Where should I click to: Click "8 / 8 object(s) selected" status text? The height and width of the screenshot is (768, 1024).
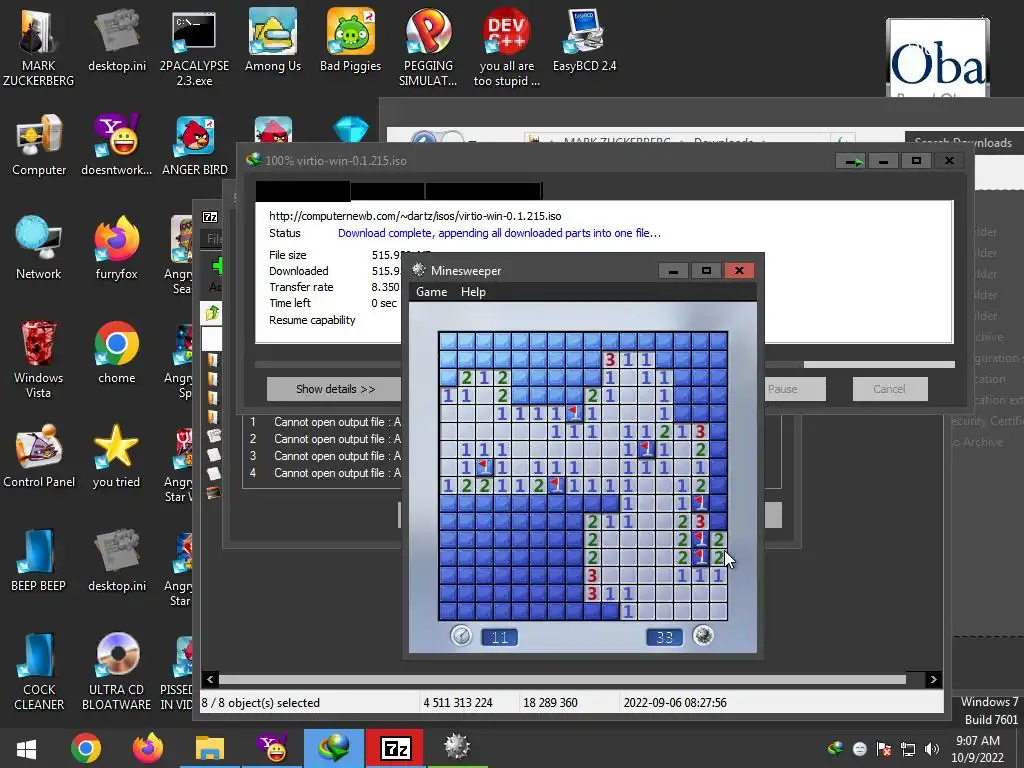pos(261,703)
